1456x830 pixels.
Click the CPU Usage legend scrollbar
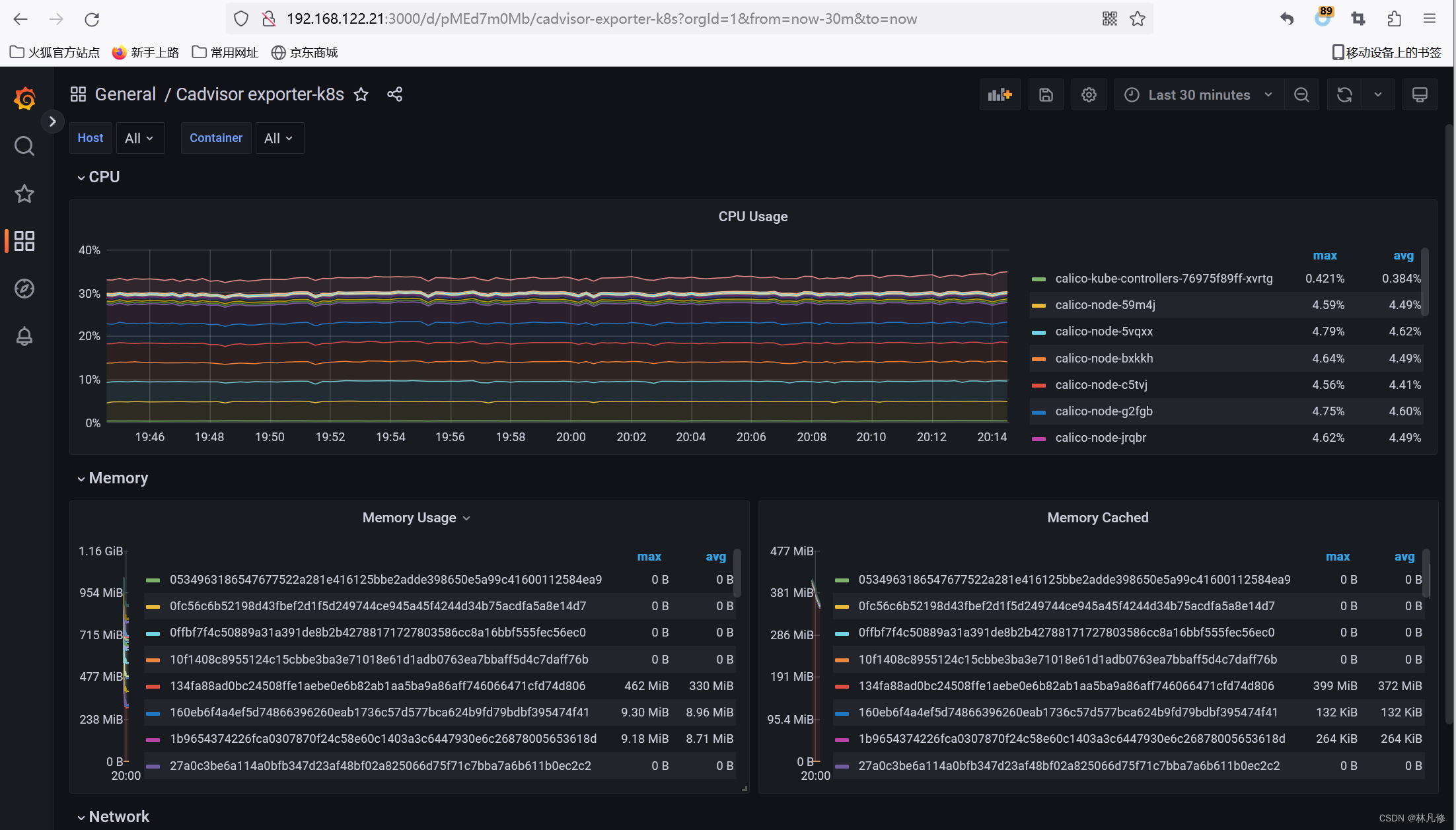point(1425,282)
